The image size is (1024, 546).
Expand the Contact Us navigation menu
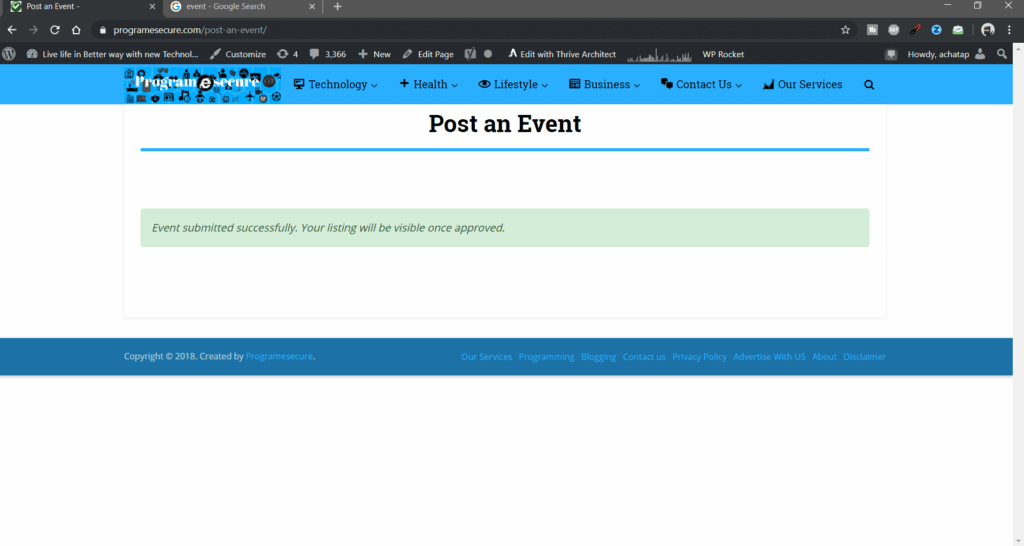coord(701,84)
